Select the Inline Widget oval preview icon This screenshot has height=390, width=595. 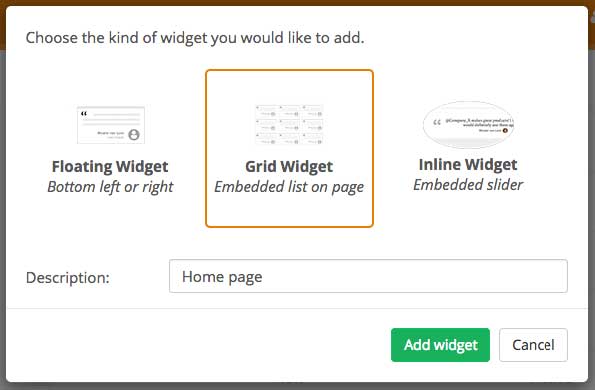pos(468,124)
